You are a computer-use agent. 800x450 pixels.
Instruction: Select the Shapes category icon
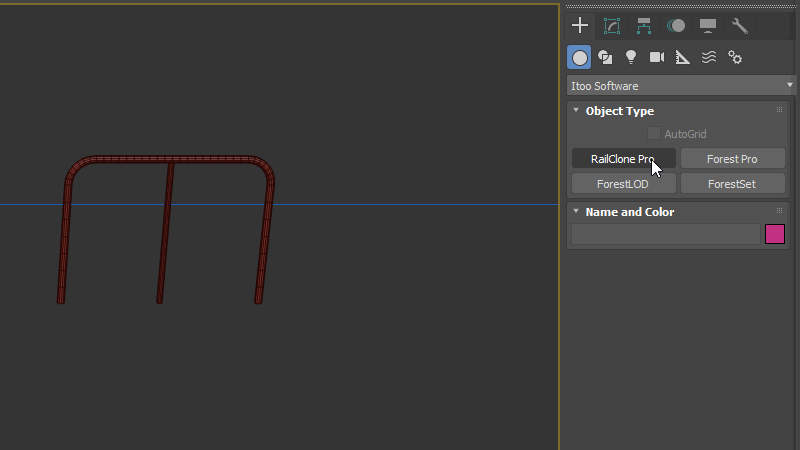coord(605,57)
